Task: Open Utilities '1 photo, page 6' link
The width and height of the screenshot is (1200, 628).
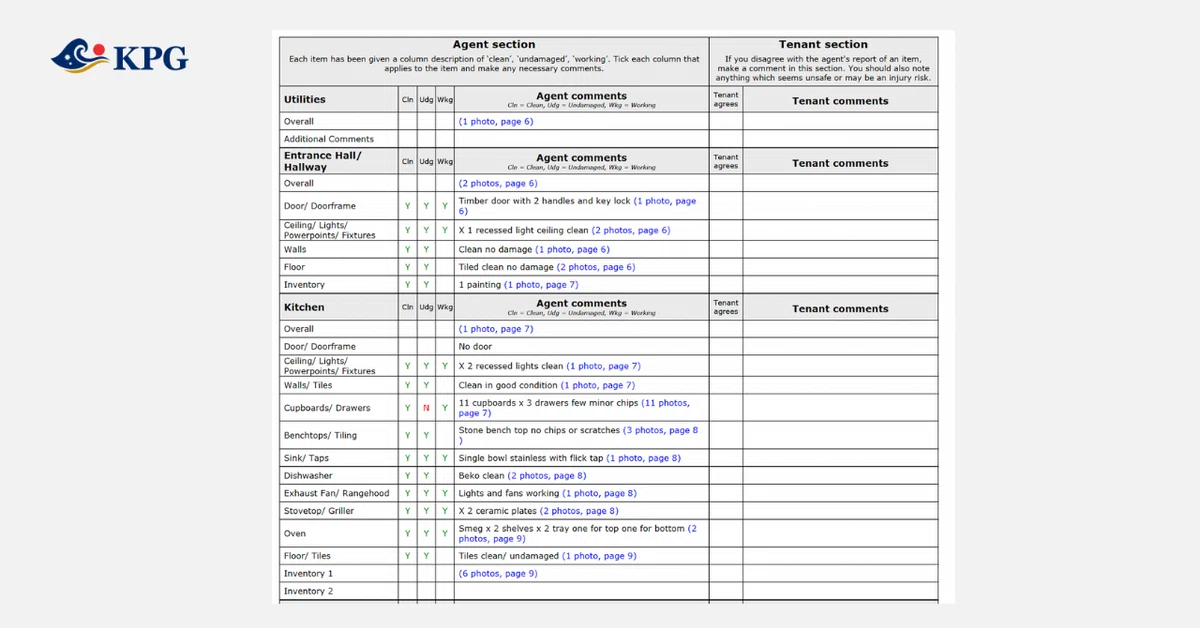Action: 496,121
